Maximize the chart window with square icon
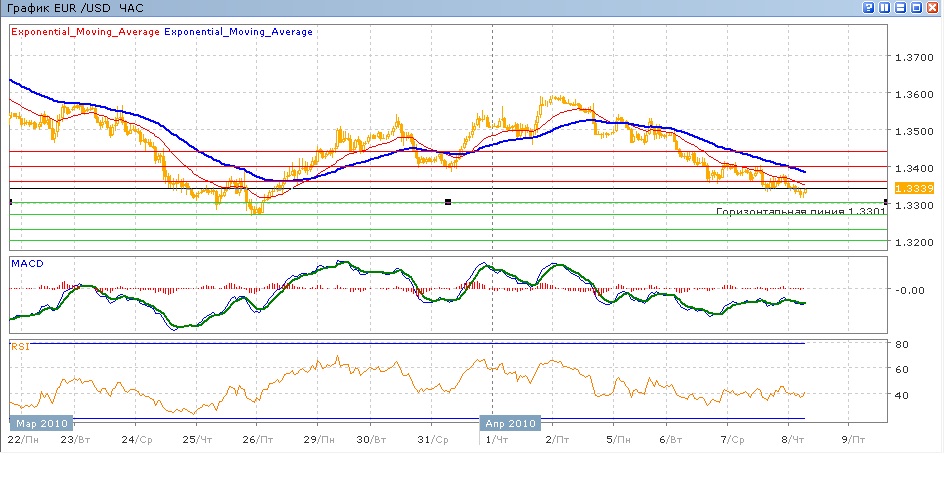The width and height of the screenshot is (945, 481). (x=917, y=8)
